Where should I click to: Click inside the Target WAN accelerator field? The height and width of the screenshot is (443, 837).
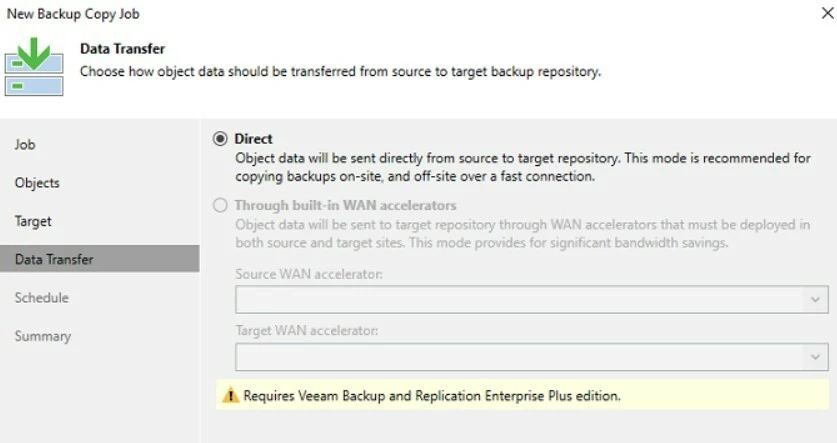click(x=520, y=357)
